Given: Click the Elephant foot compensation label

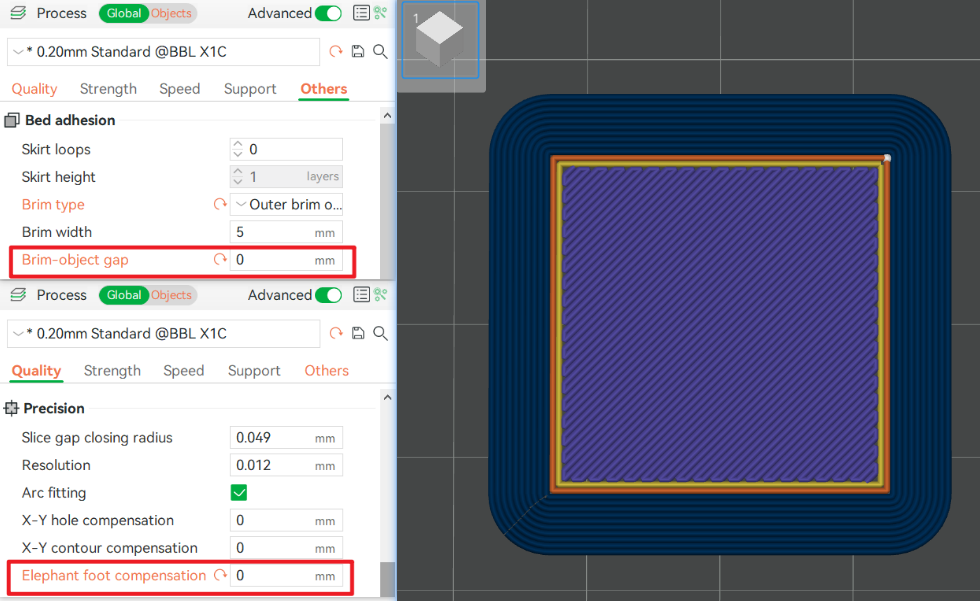Looking at the screenshot, I should 114,575.
